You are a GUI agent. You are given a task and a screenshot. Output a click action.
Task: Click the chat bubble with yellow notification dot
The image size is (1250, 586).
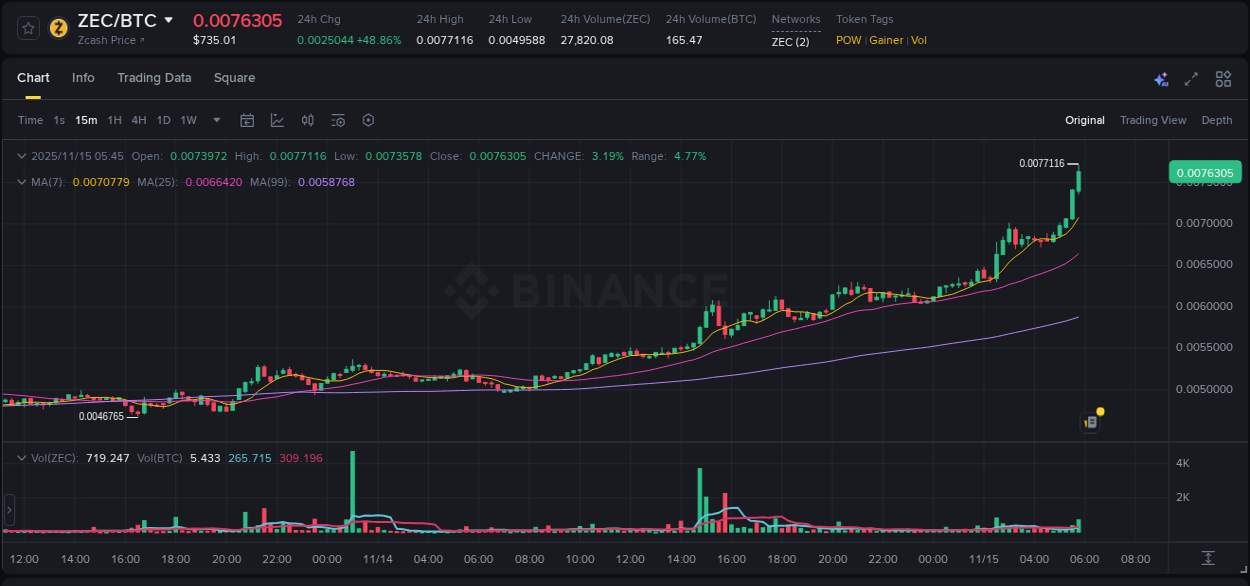click(1090, 421)
